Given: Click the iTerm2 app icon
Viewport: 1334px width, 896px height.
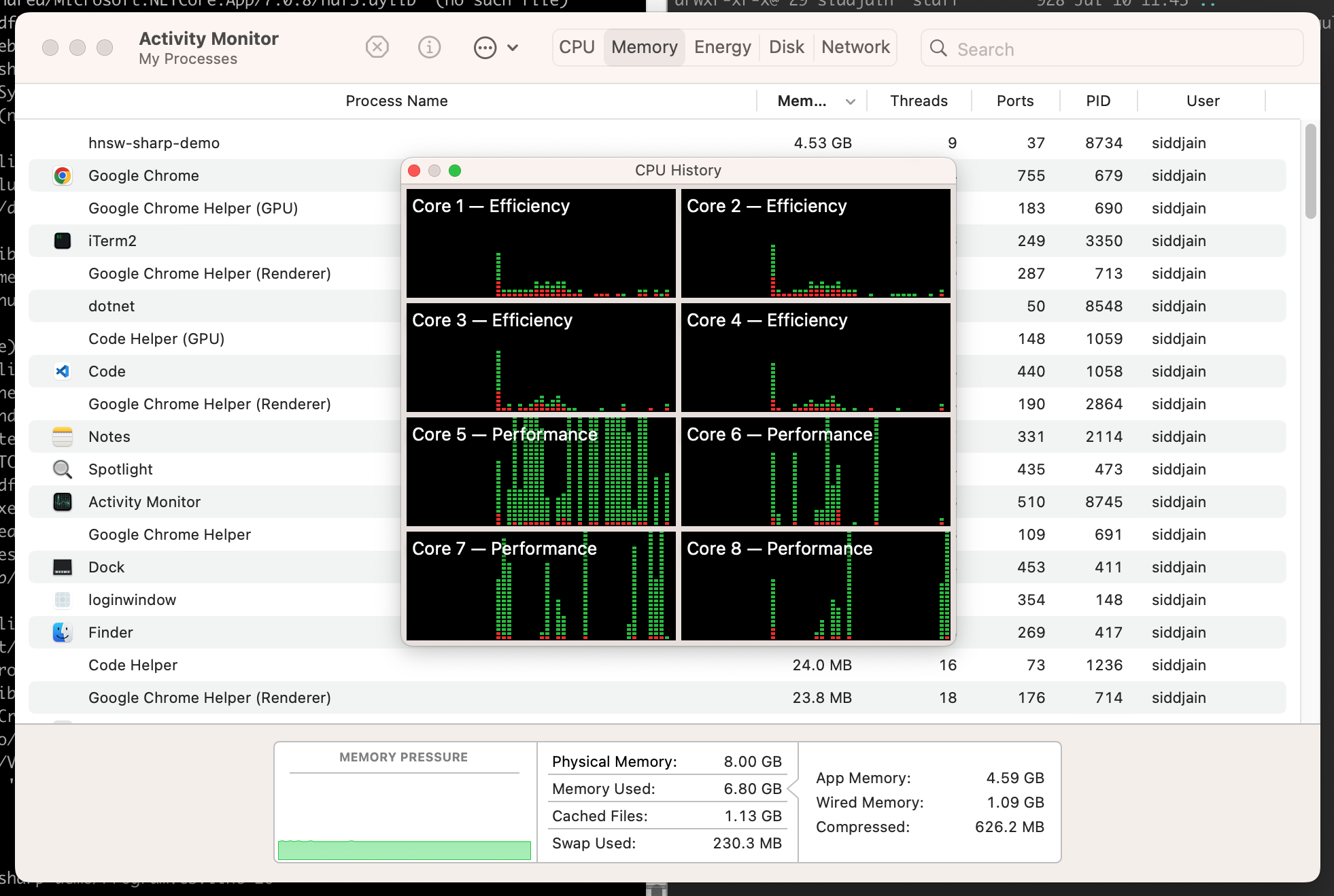Looking at the screenshot, I should point(63,241).
